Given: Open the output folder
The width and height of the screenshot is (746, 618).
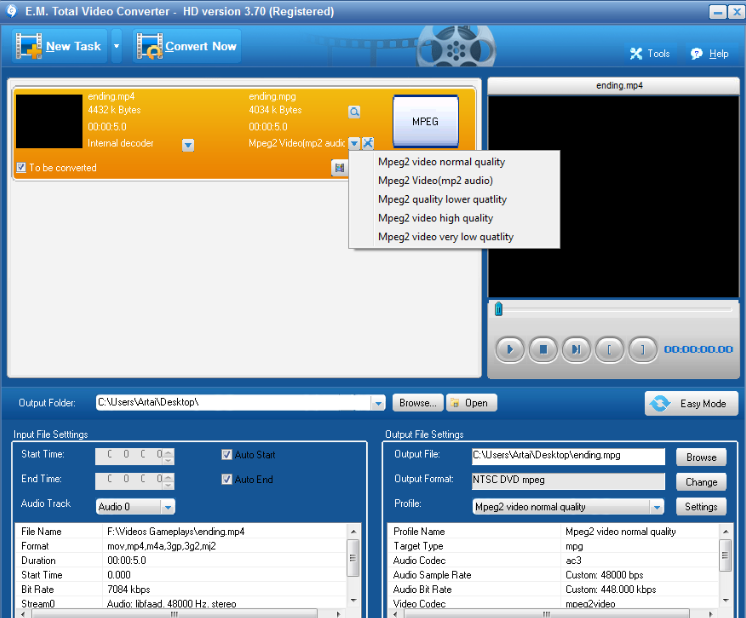Looking at the screenshot, I should click(471, 403).
